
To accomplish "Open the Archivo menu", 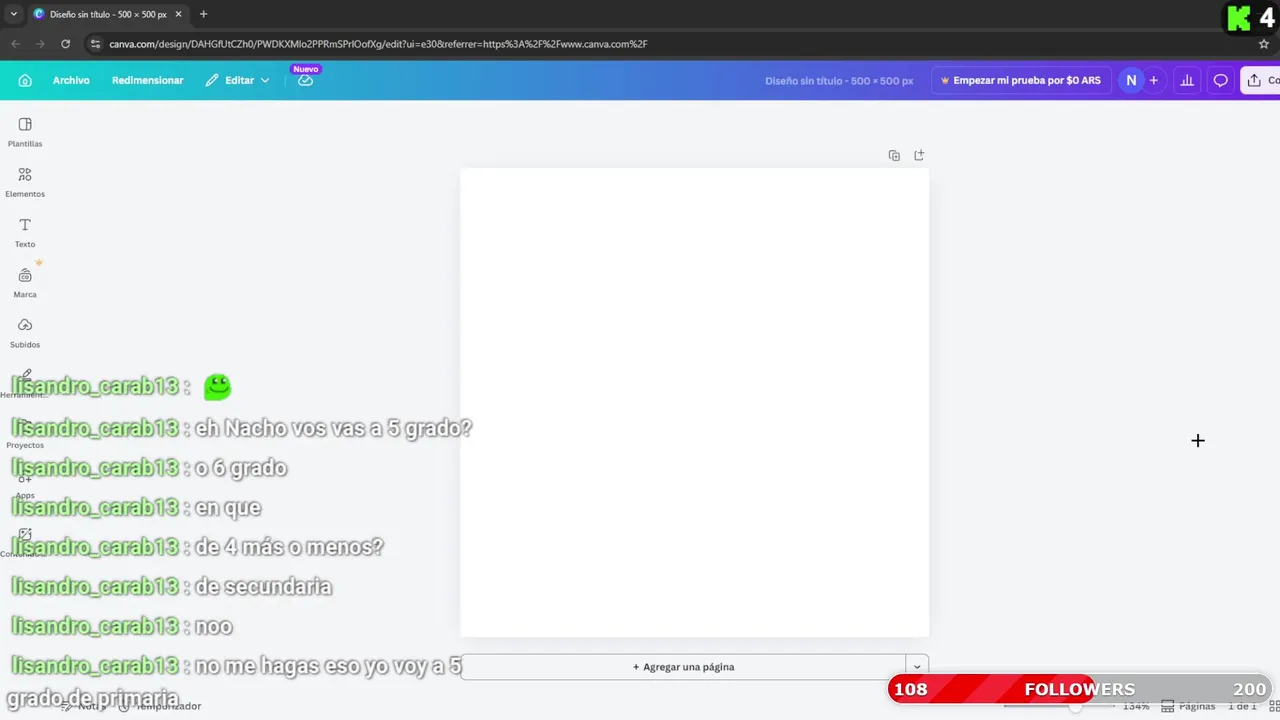I will [x=71, y=80].
